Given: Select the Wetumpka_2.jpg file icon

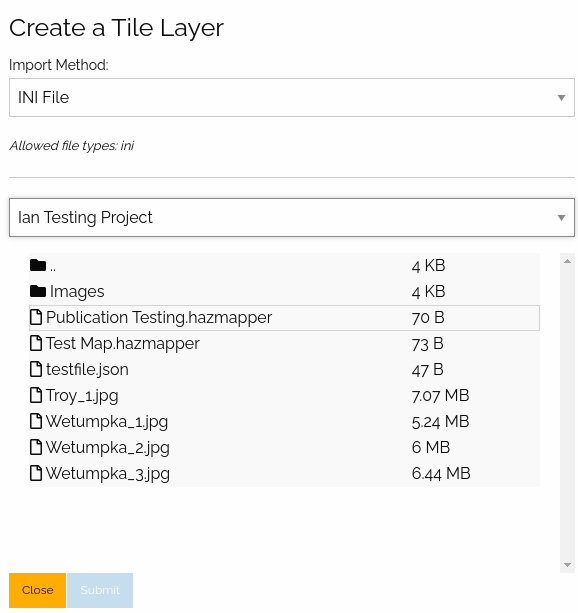Looking at the screenshot, I should click(36, 447).
